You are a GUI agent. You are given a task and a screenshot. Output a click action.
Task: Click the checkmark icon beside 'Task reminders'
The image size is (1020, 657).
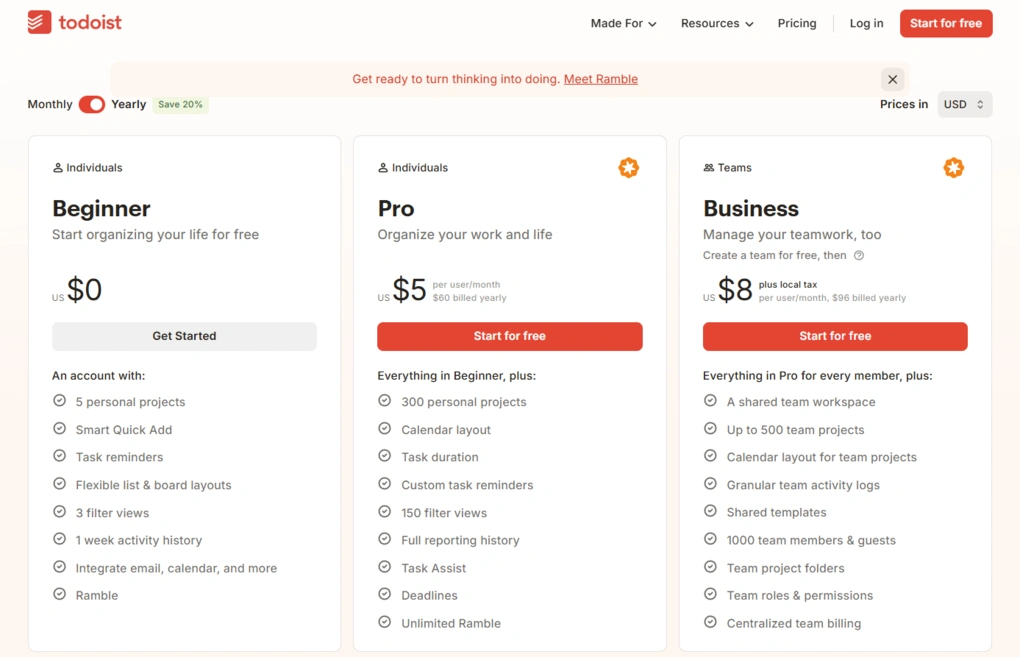[59, 456]
